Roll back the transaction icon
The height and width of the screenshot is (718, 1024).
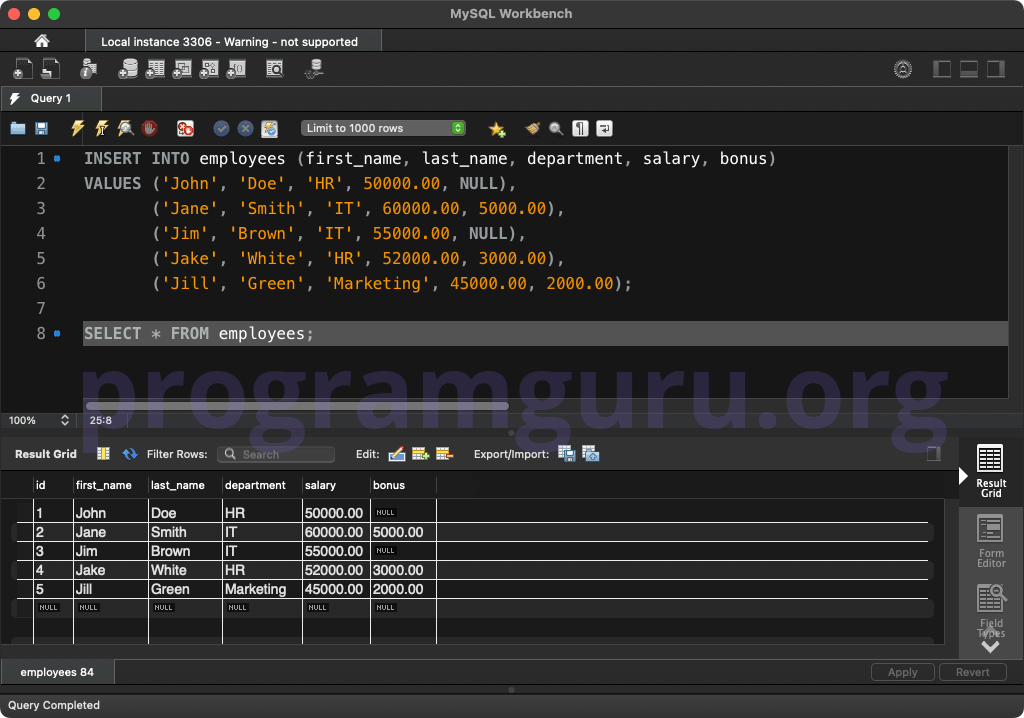point(246,128)
